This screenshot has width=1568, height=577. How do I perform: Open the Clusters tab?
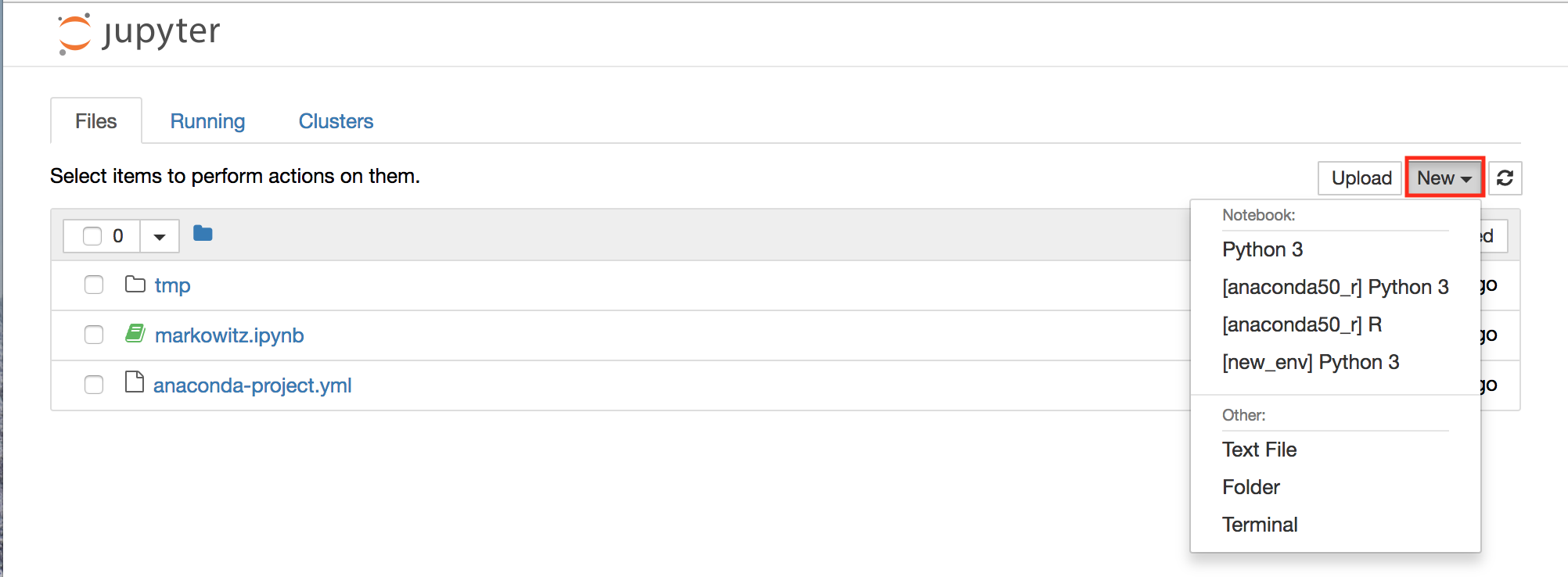336,121
